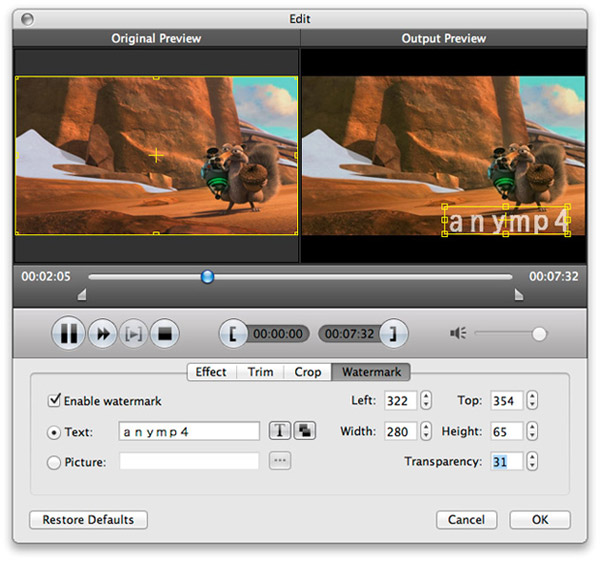Click the Restore Defaults button
Viewport: 600px width, 561px height.
pos(89,520)
